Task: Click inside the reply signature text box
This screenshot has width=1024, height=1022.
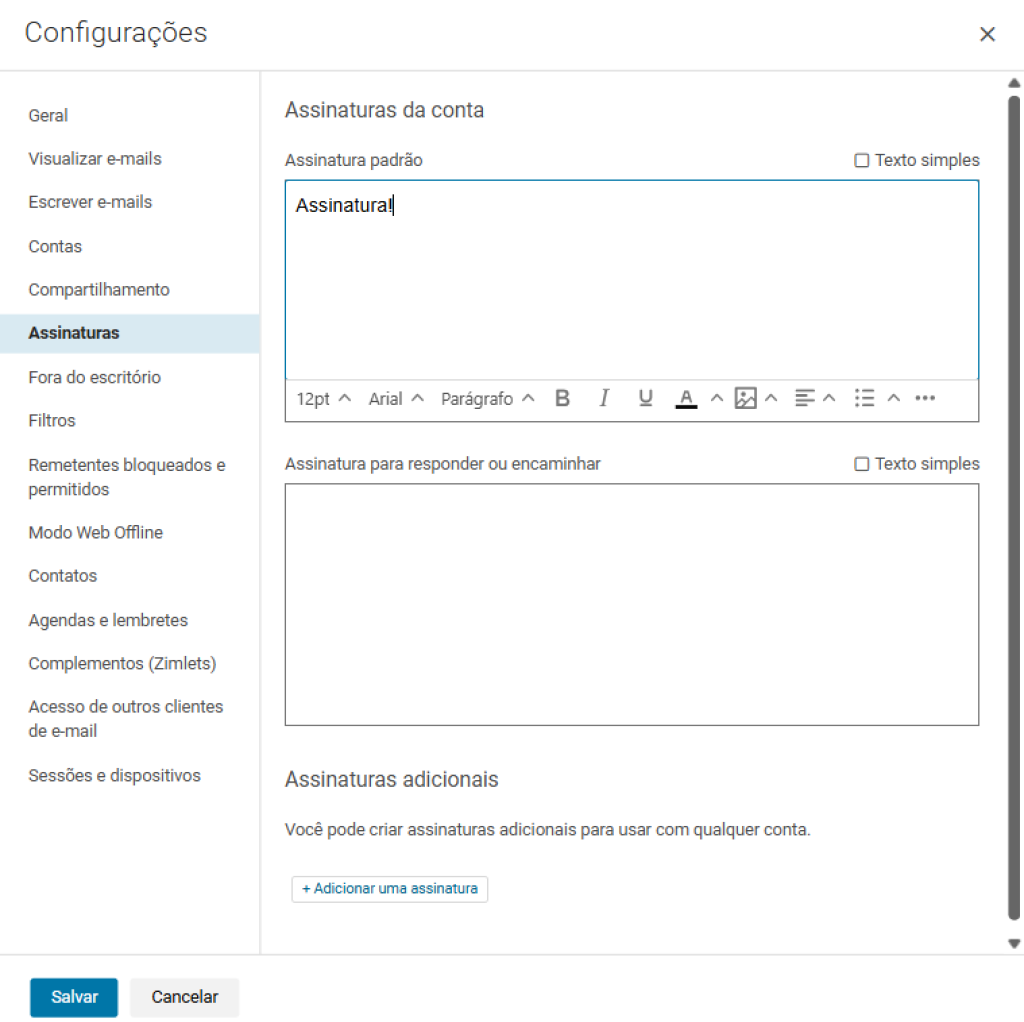Action: 631,605
